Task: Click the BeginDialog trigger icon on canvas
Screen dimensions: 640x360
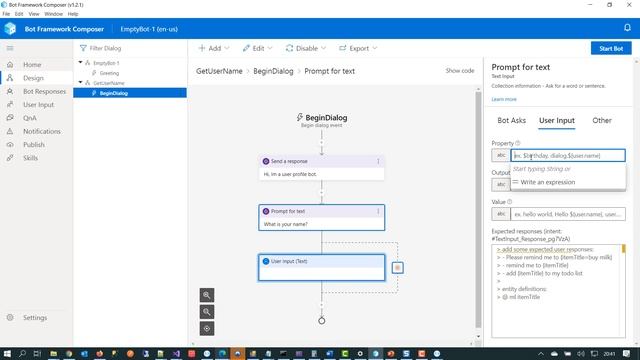Action: click(x=300, y=118)
